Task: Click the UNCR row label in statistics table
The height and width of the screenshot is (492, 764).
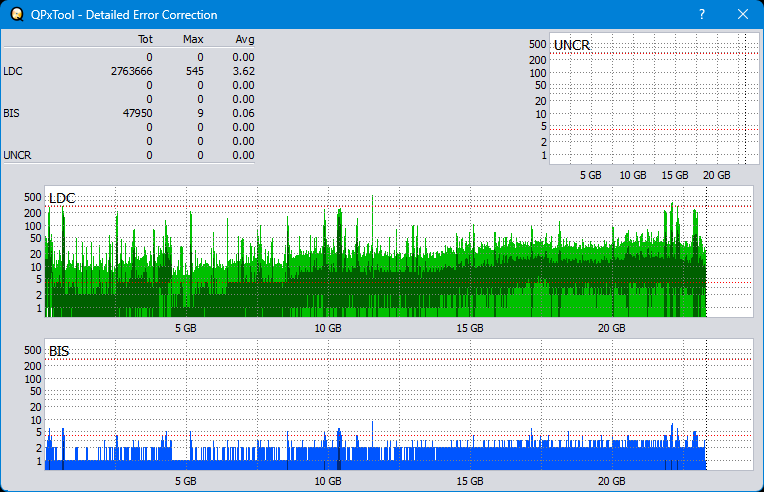Action: tap(17, 155)
